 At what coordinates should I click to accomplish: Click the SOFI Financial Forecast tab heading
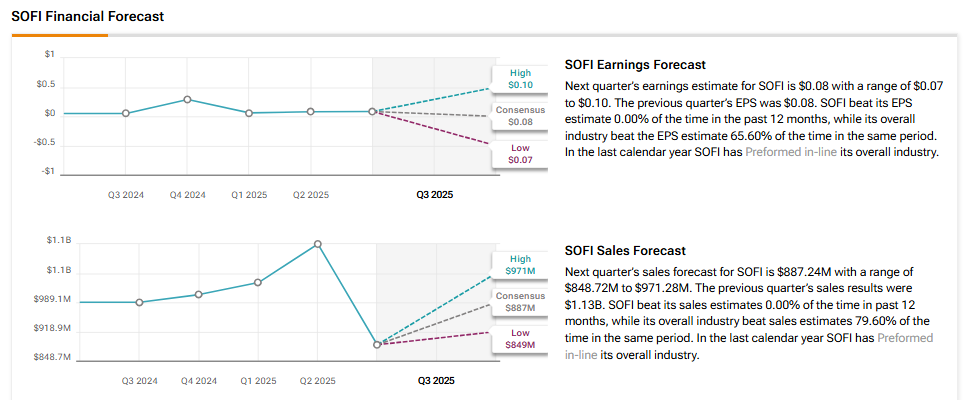click(x=87, y=17)
